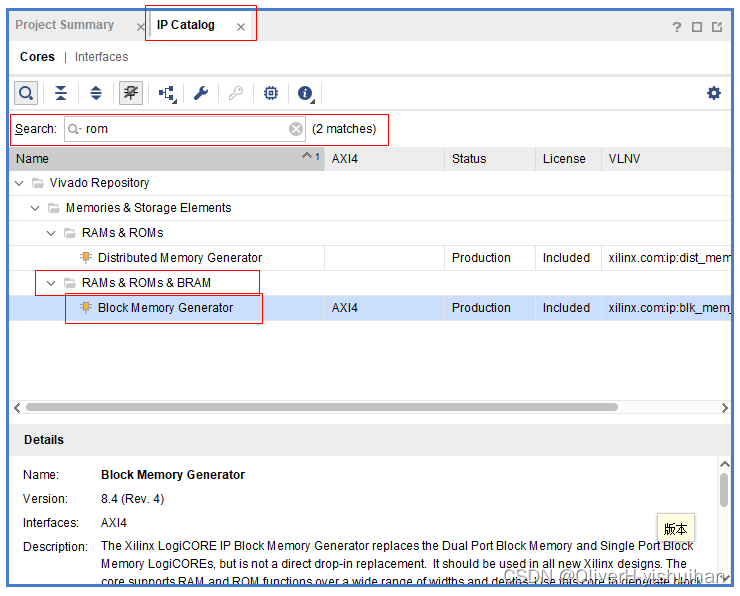Viewport: 740px width, 596px height.
Task: Toggle group by taxonomy hierarchy icon
Action: pyautogui.click(x=167, y=93)
